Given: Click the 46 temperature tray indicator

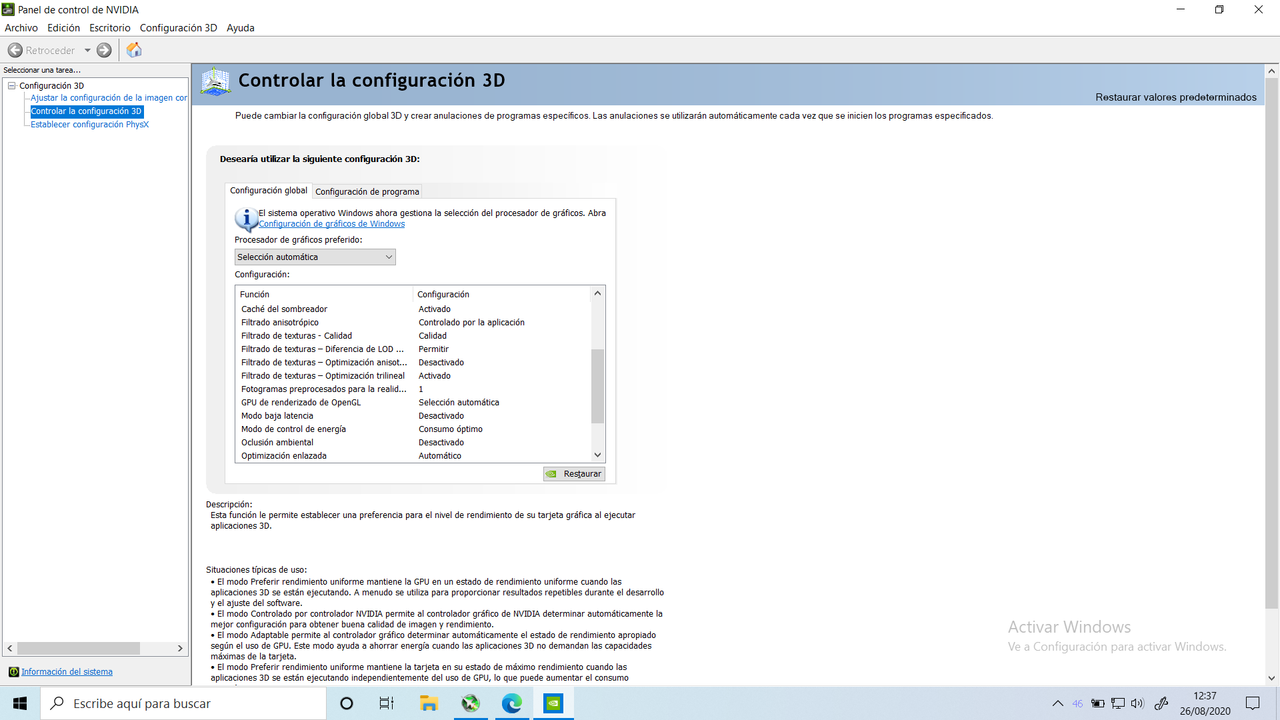Looking at the screenshot, I should [1077, 703].
